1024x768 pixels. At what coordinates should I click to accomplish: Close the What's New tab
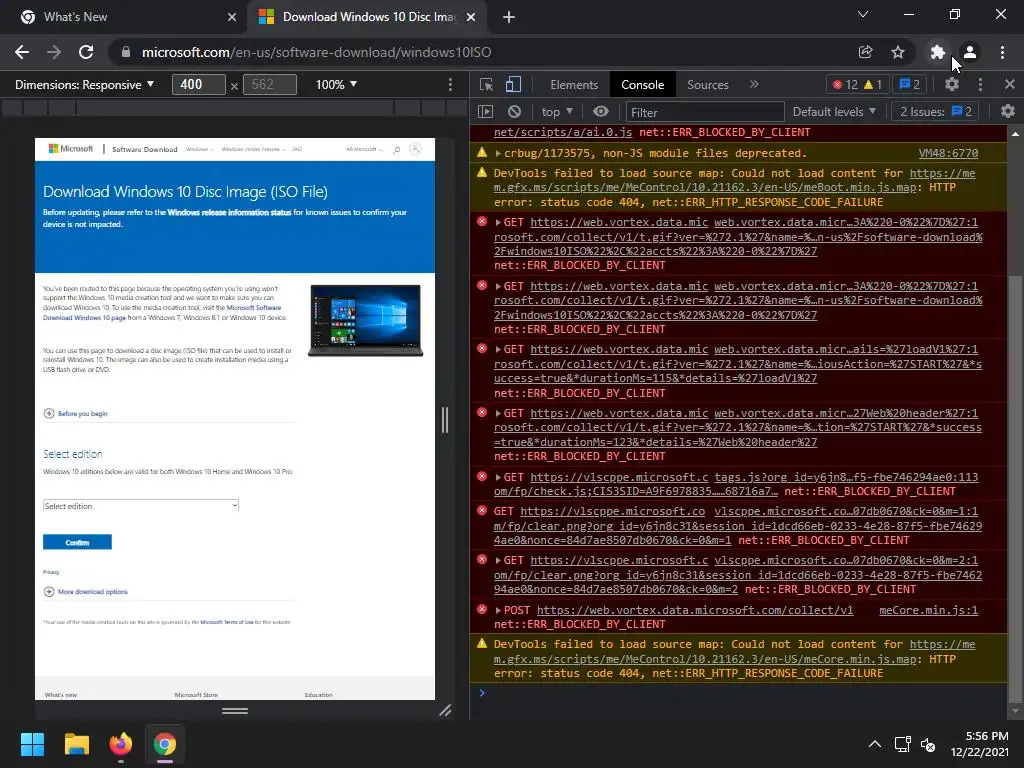[232, 17]
